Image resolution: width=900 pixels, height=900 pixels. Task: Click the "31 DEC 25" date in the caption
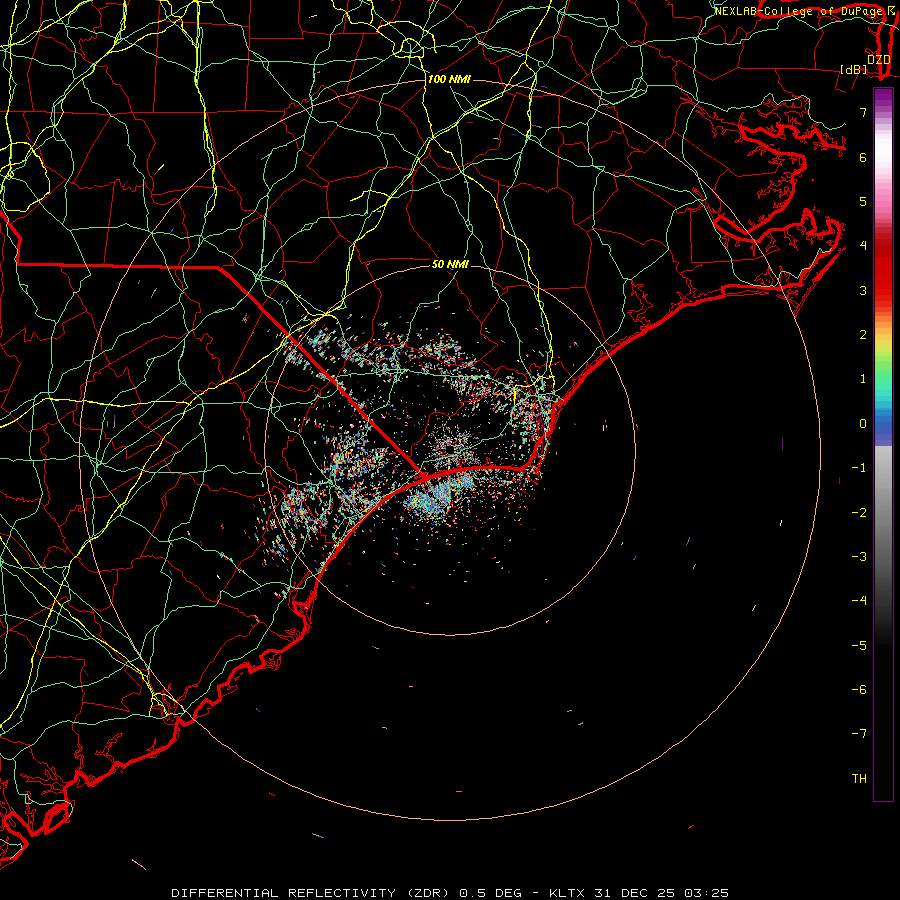click(634, 893)
